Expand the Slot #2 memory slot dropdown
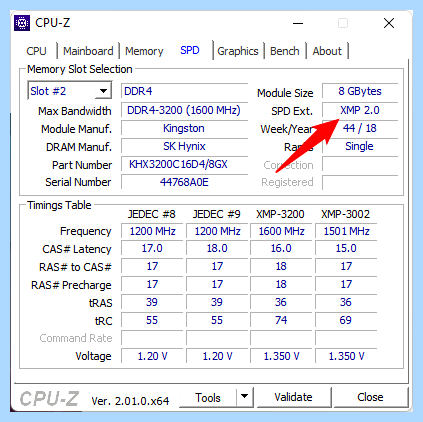Image resolution: width=423 pixels, height=422 pixels. click(103, 91)
